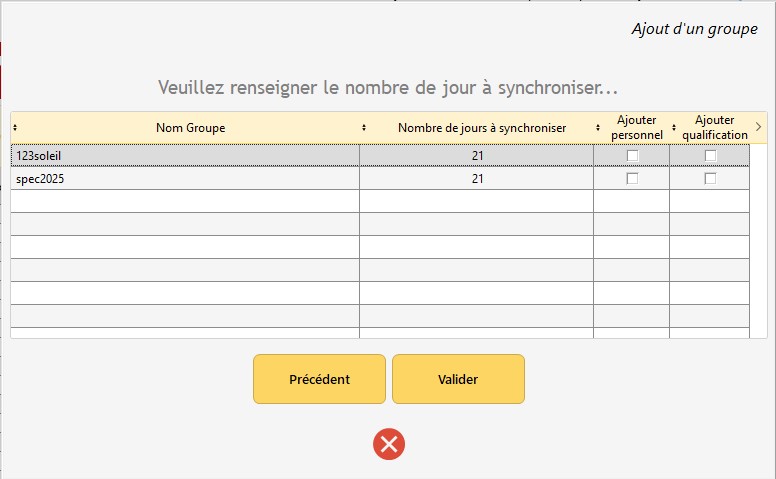Image resolution: width=776 pixels, height=479 pixels.
Task: Click the red cancel cross icon
Action: pos(389,443)
